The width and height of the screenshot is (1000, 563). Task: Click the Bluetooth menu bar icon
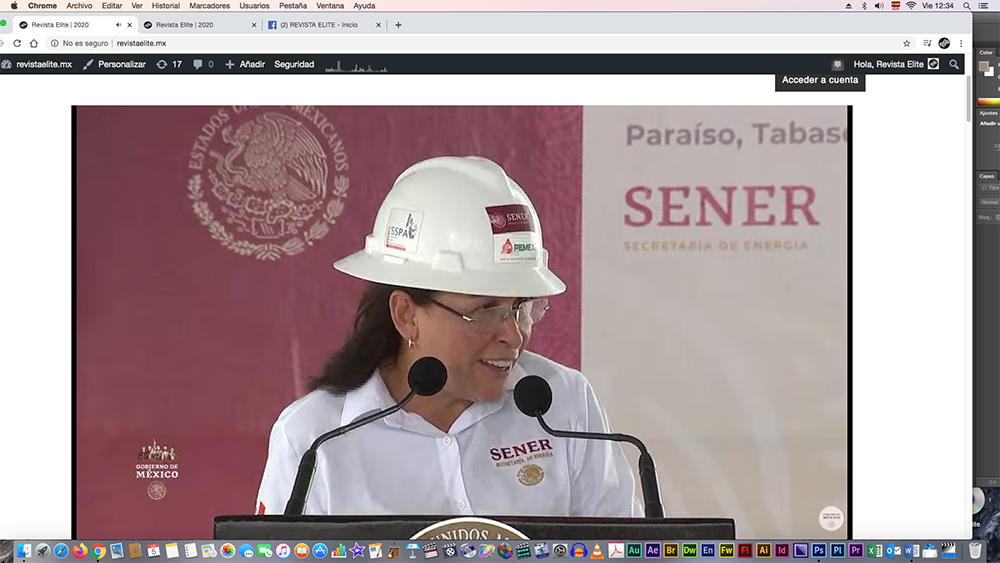(x=864, y=6)
